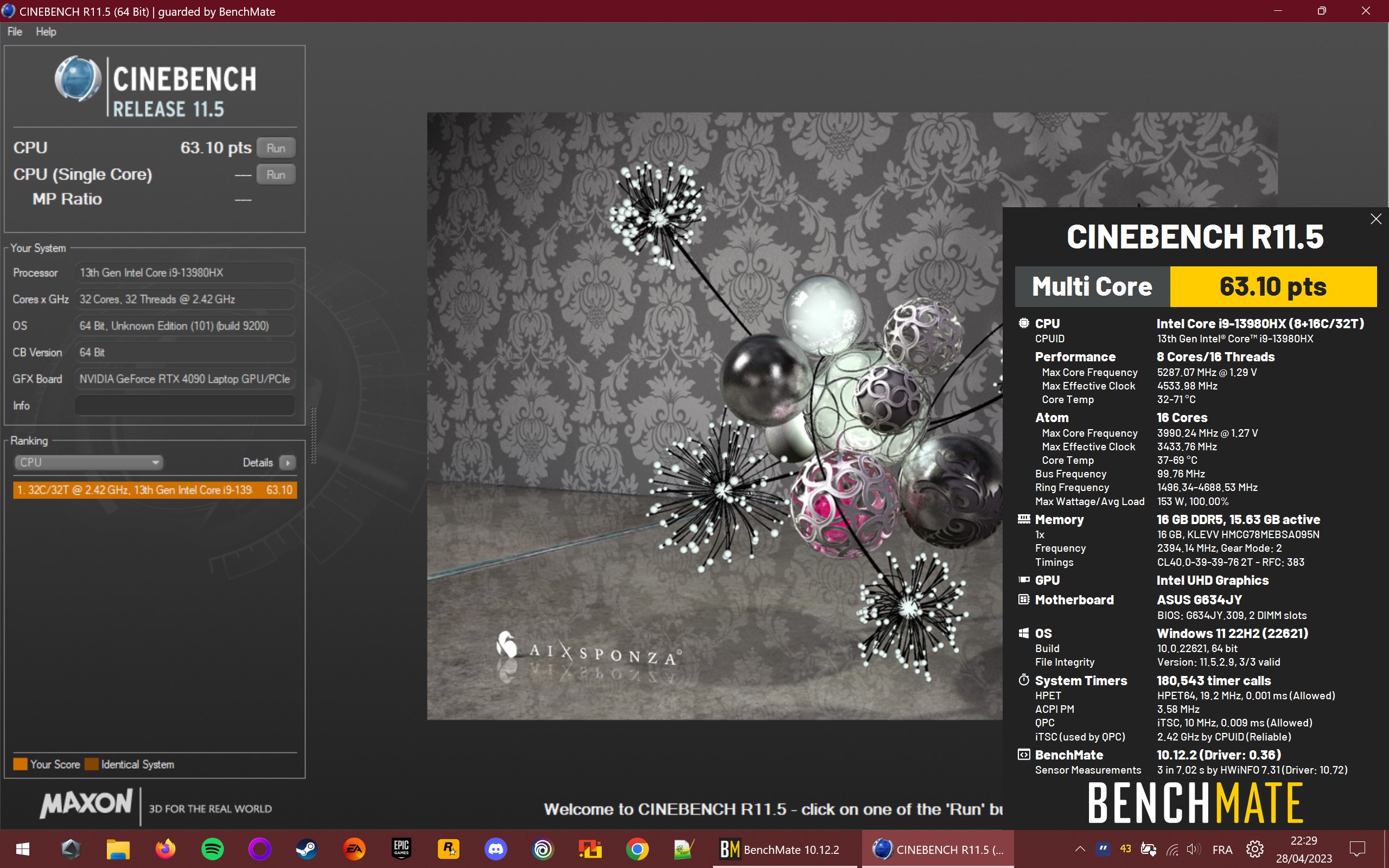1389x868 pixels.
Task: Click the Cinebench sphere logo
Action: pyautogui.click(x=78, y=79)
